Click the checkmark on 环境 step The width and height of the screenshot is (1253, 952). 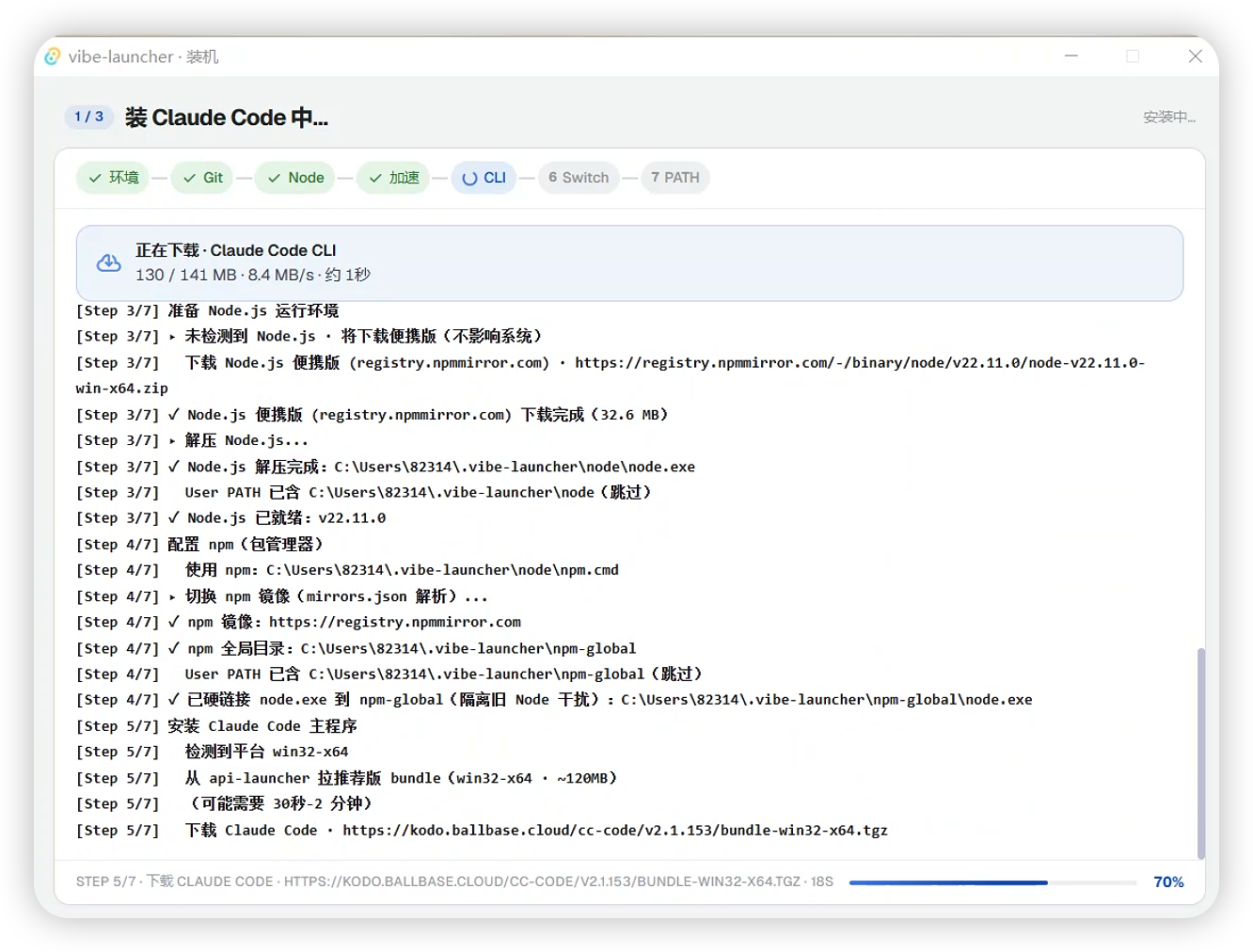95,178
